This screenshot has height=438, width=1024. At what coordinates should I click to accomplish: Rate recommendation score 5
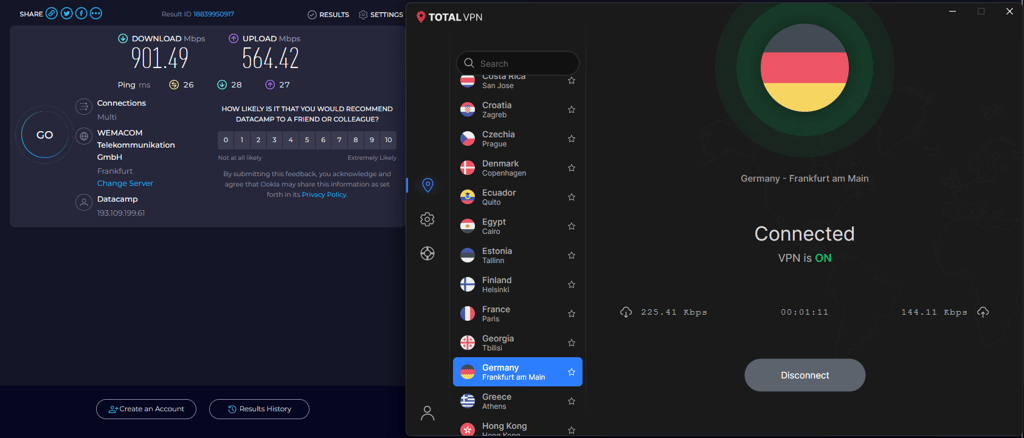[307, 140]
